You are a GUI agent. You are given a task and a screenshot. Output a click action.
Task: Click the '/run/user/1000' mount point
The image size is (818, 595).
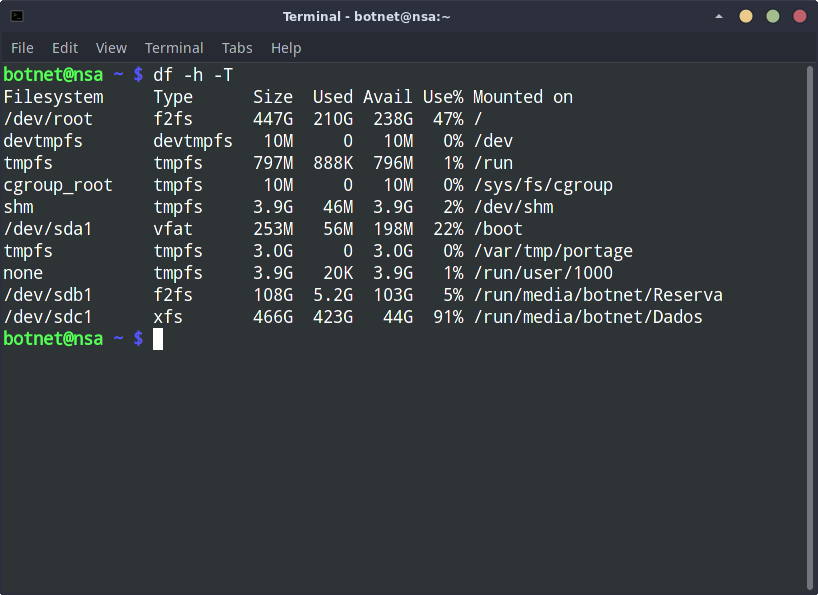pos(543,273)
